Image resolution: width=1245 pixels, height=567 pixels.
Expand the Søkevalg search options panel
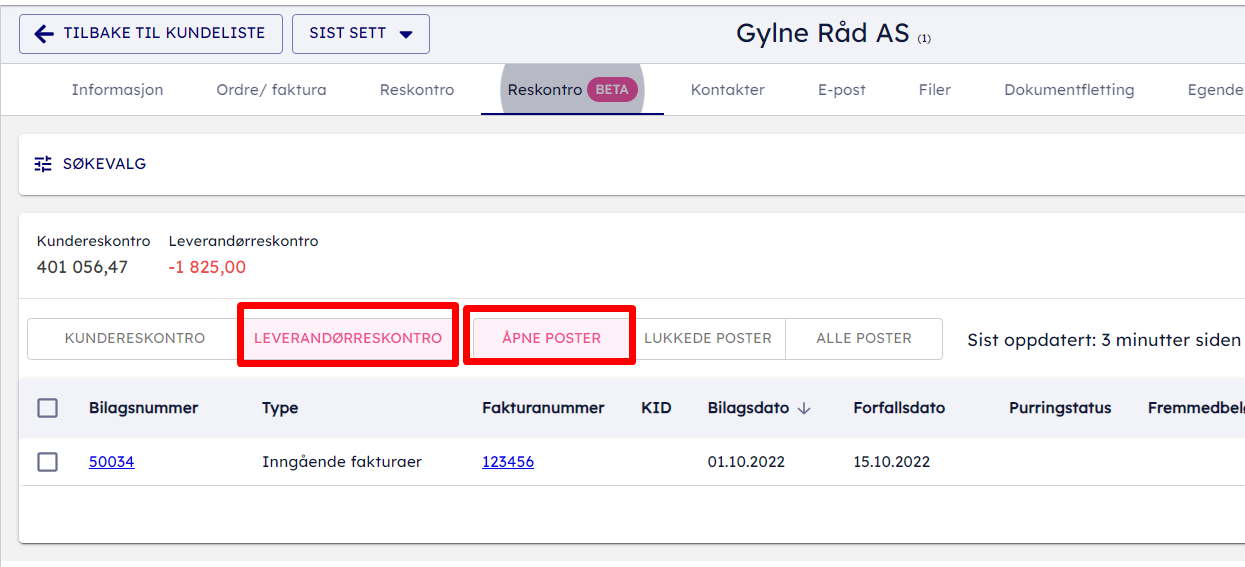pyautogui.click(x=104, y=164)
